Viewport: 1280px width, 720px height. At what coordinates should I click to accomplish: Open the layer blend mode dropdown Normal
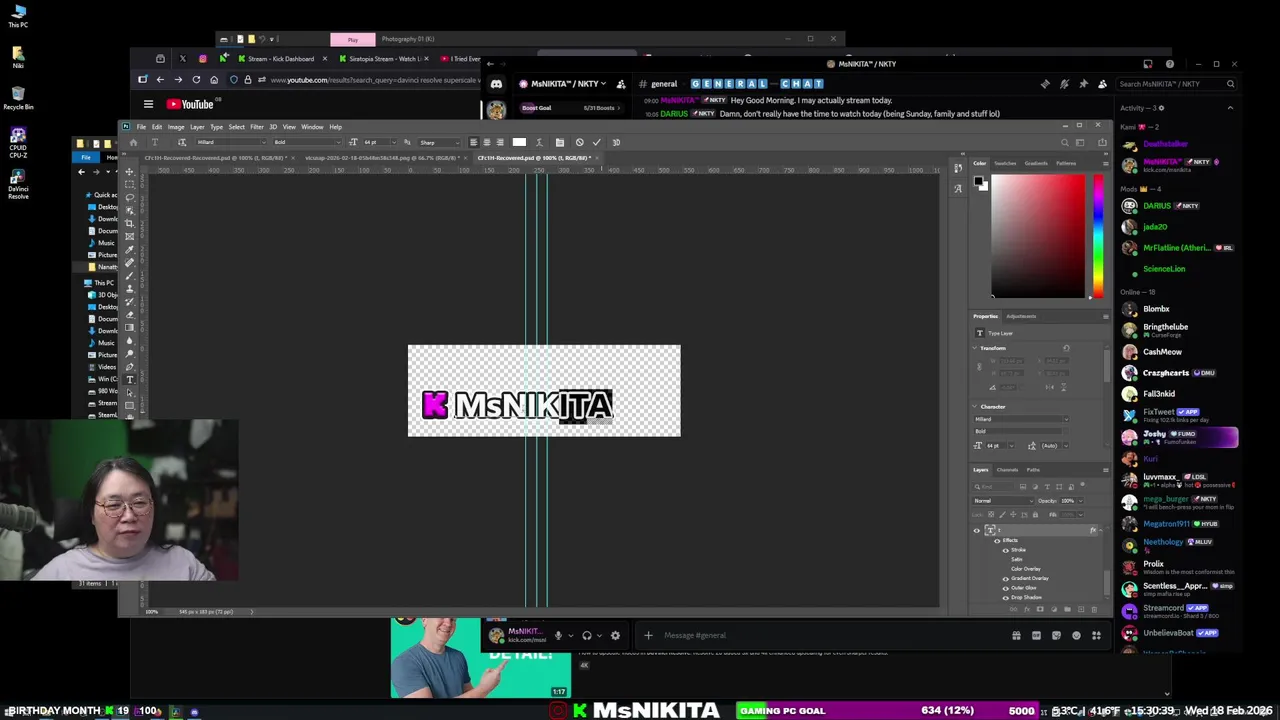click(1002, 501)
